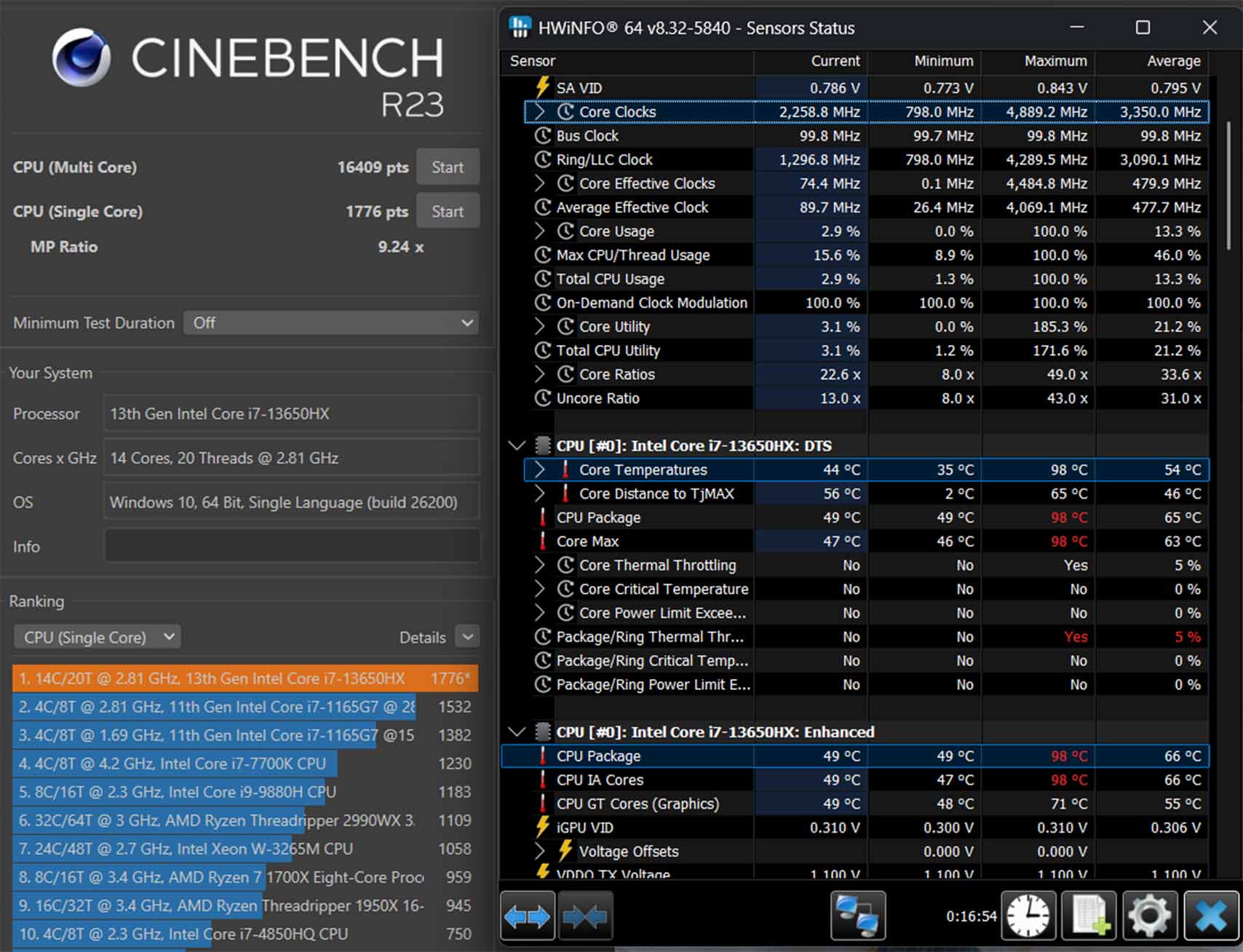Image resolution: width=1243 pixels, height=952 pixels.
Task: Click the clock icon beside Ring/LLC Clock
Action: click(543, 159)
